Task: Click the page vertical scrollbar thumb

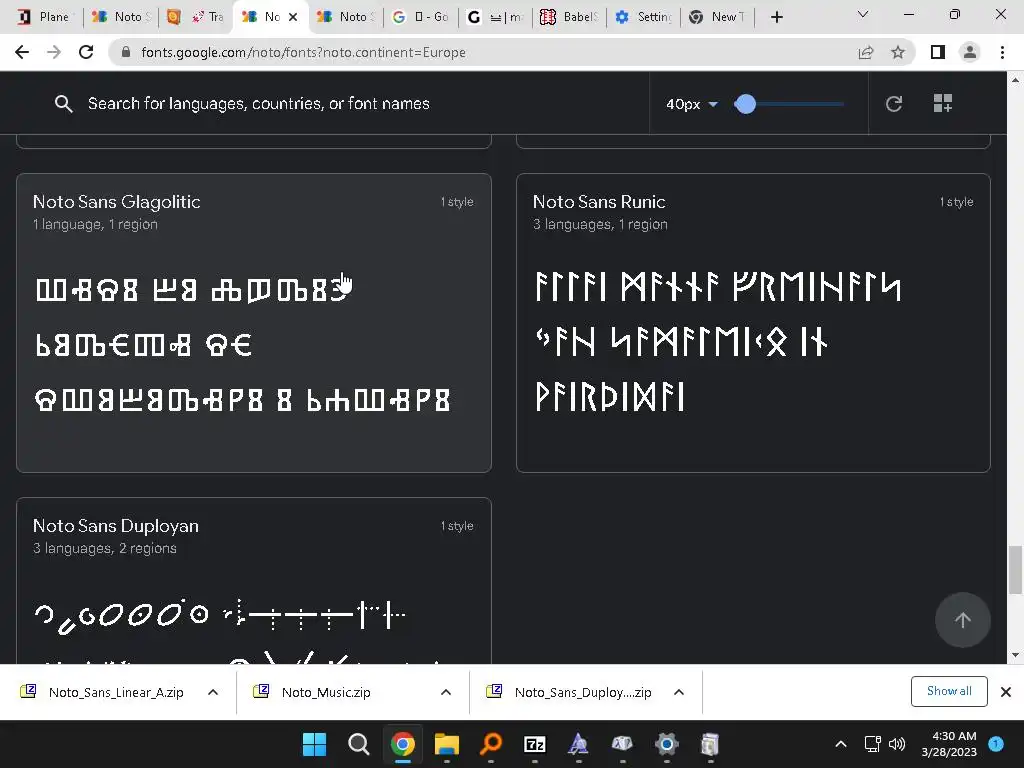Action: click(x=1015, y=569)
